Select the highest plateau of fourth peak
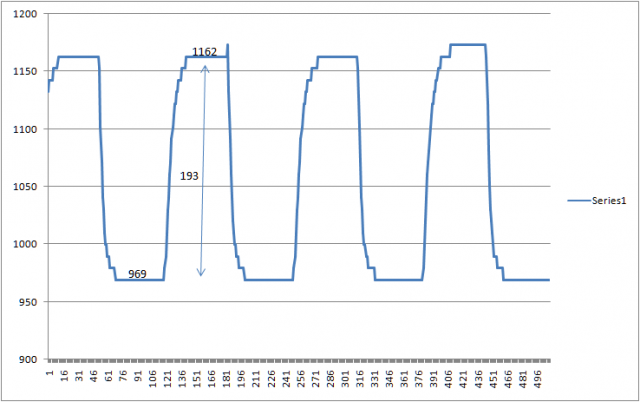 (x=467, y=45)
